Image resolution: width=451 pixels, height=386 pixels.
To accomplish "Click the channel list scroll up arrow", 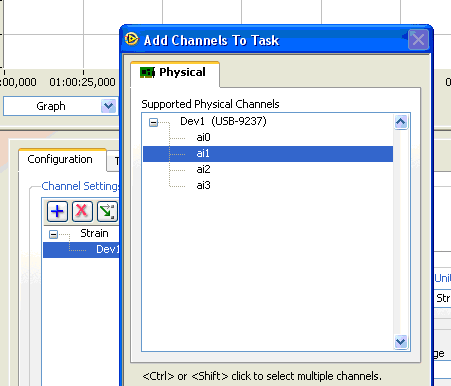I will point(401,122).
